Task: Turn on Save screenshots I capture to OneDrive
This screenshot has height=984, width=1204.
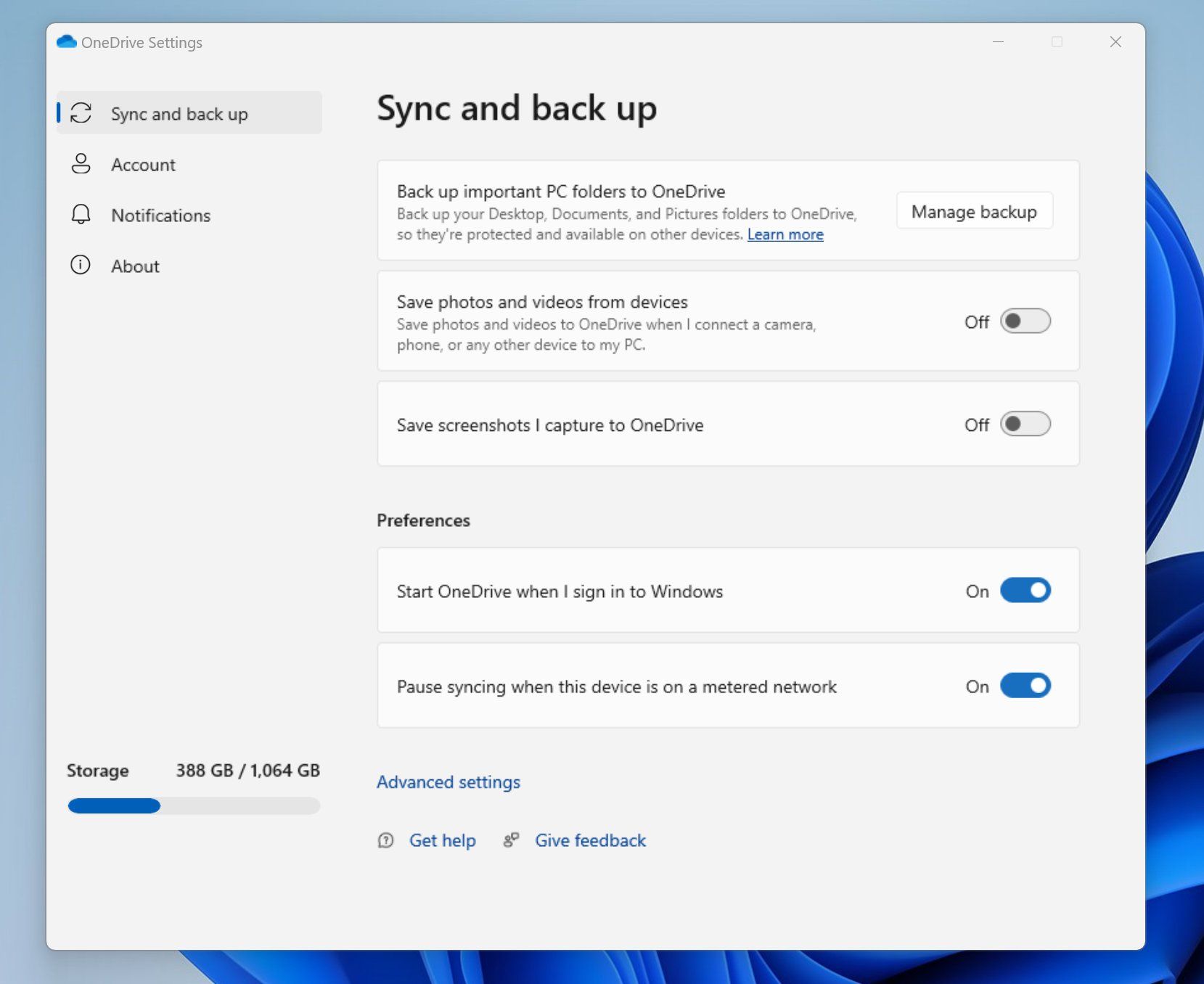Action: tap(1025, 425)
